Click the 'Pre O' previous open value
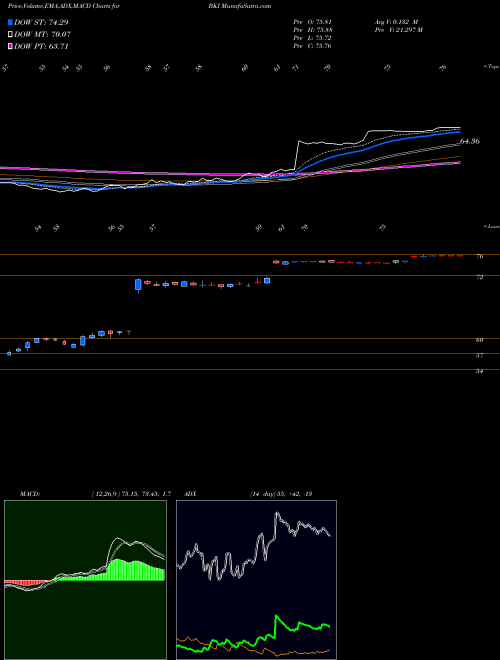Viewport: 500px width, 660px height. (x=312, y=22)
